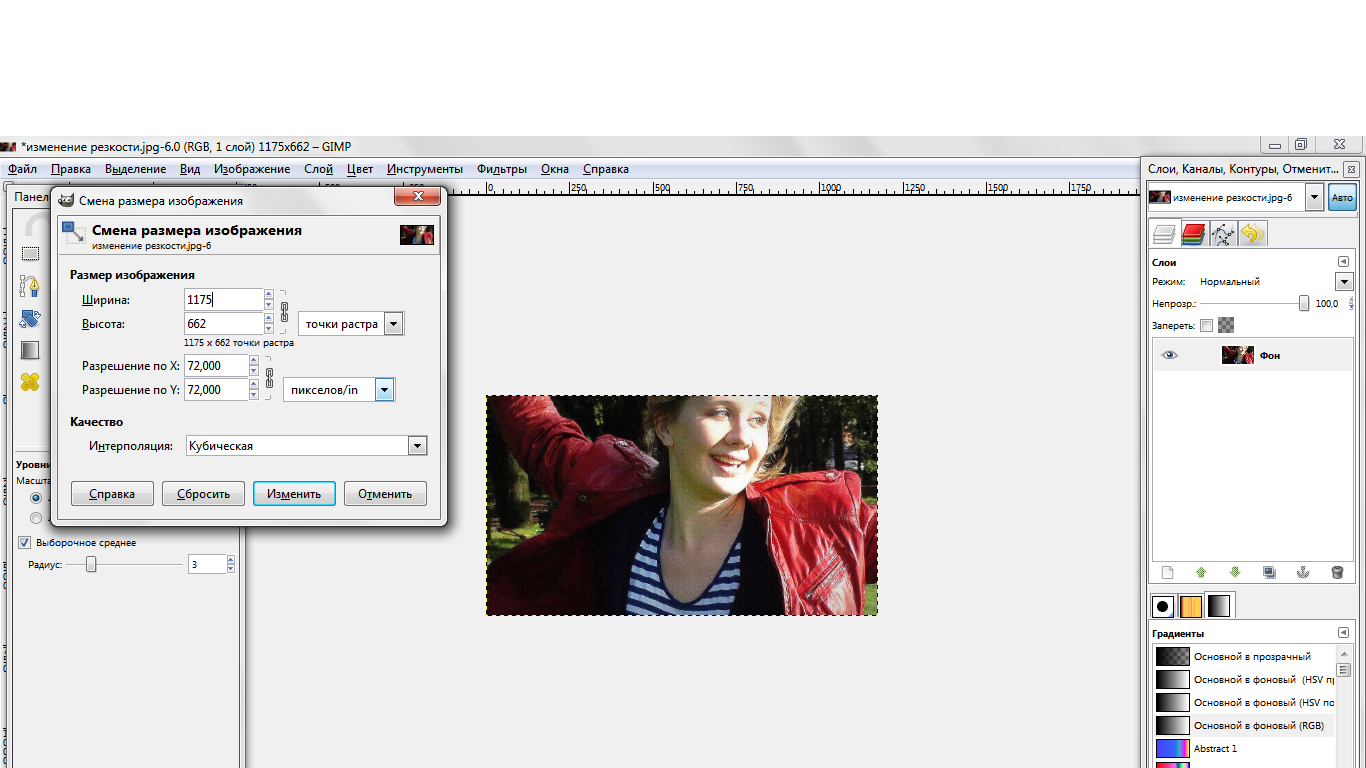
Task: Switch to Layers tab icon
Action: click(1164, 235)
